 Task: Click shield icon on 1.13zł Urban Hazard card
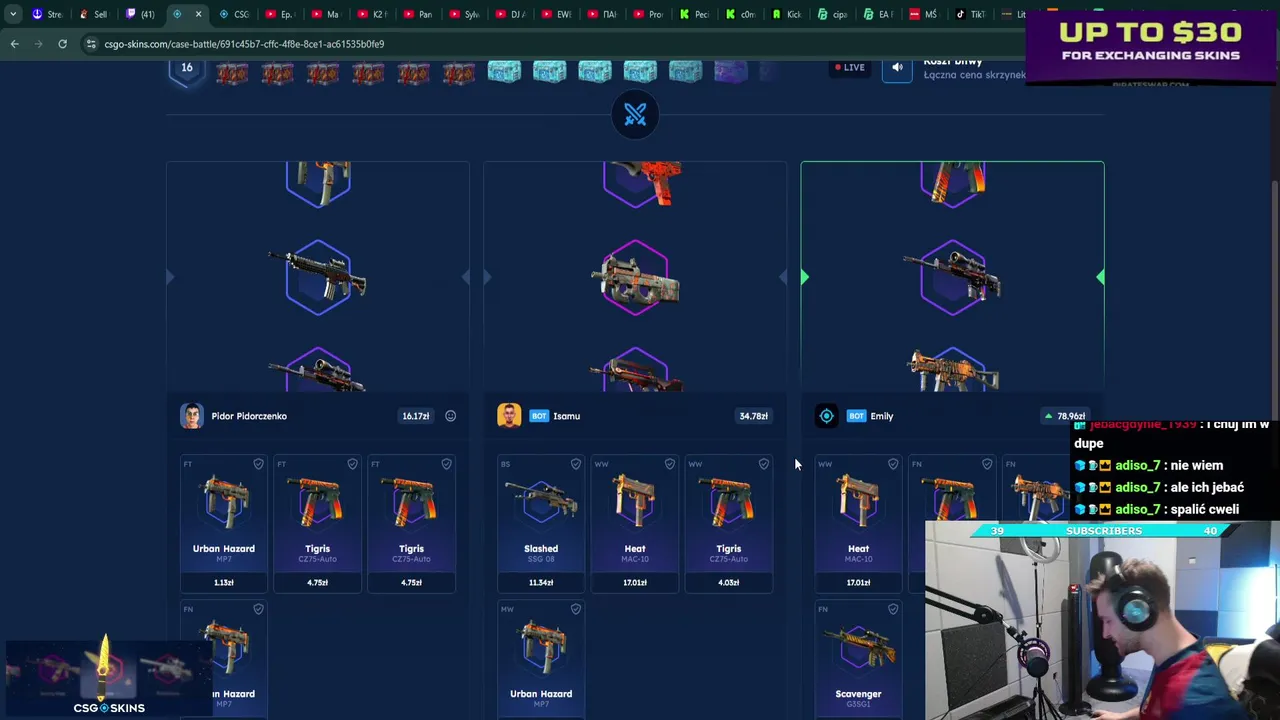click(258, 464)
